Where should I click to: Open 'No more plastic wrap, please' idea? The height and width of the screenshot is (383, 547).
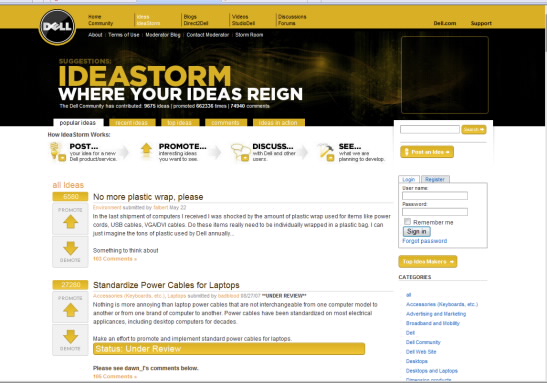point(148,197)
